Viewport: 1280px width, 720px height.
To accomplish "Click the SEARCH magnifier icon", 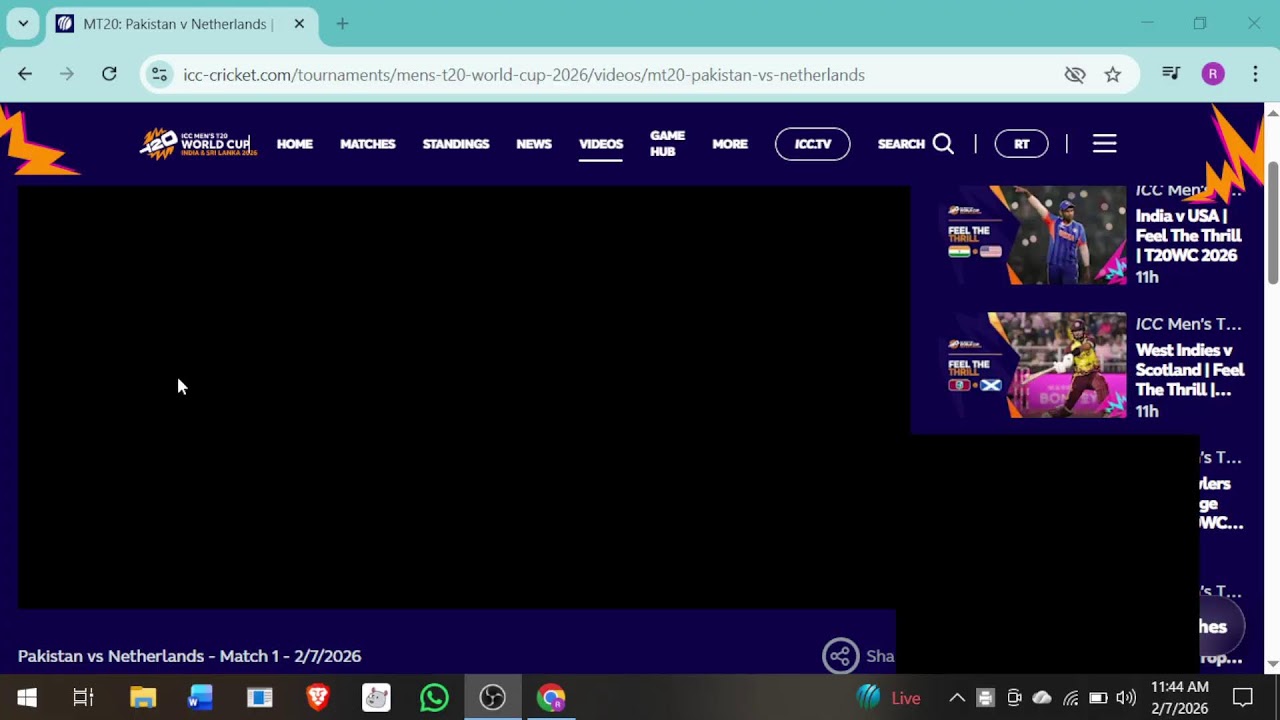I will coord(943,144).
